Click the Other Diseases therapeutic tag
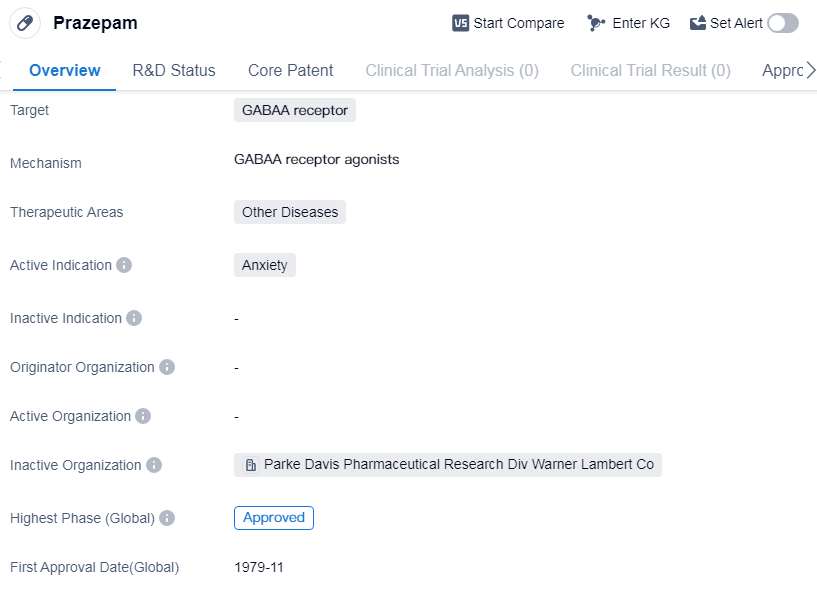The height and width of the screenshot is (596, 817). click(x=290, y=212)
